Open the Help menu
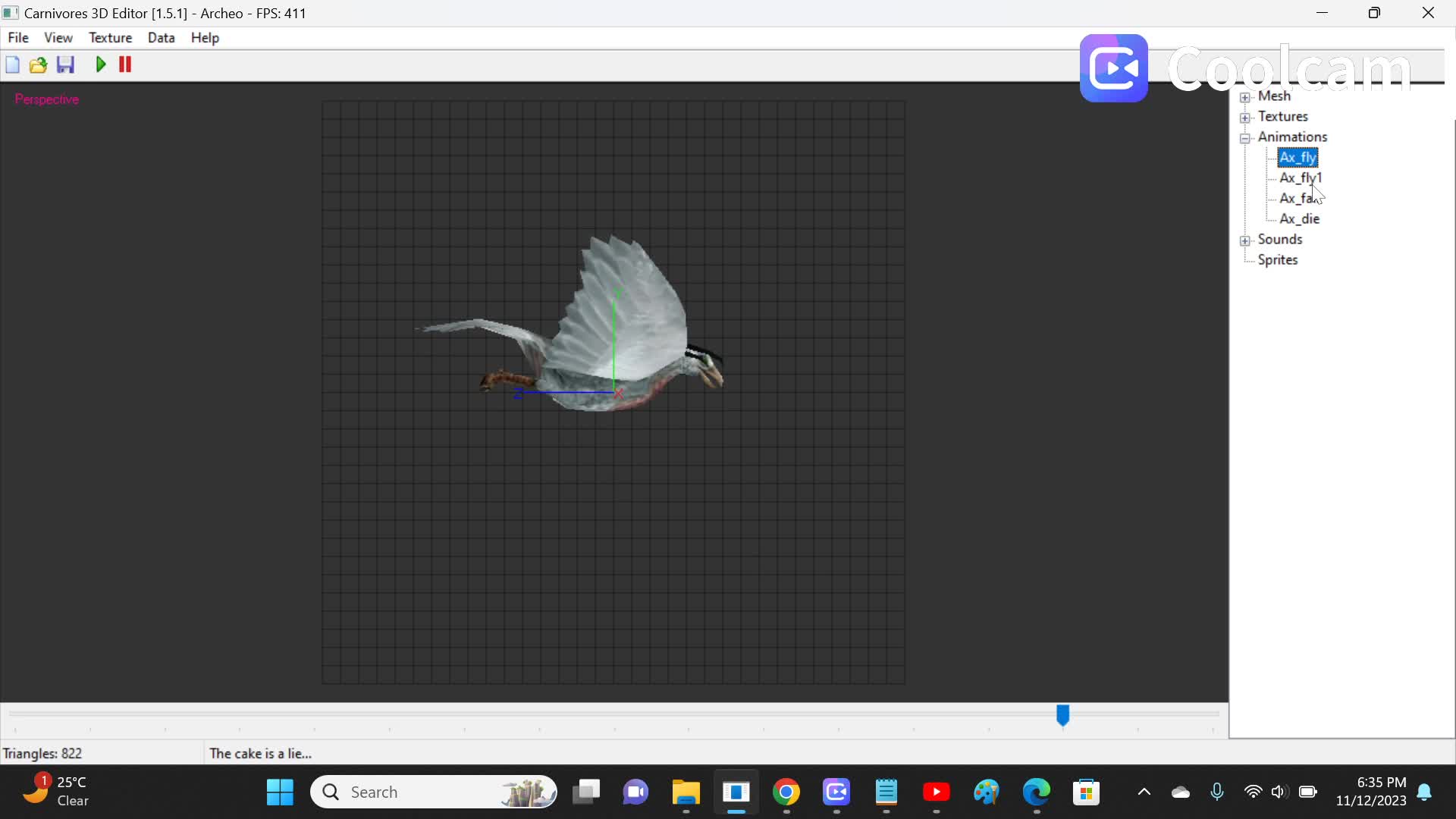Image resolution: width=1456 pixels, height=819 pixels. point(205,38)
